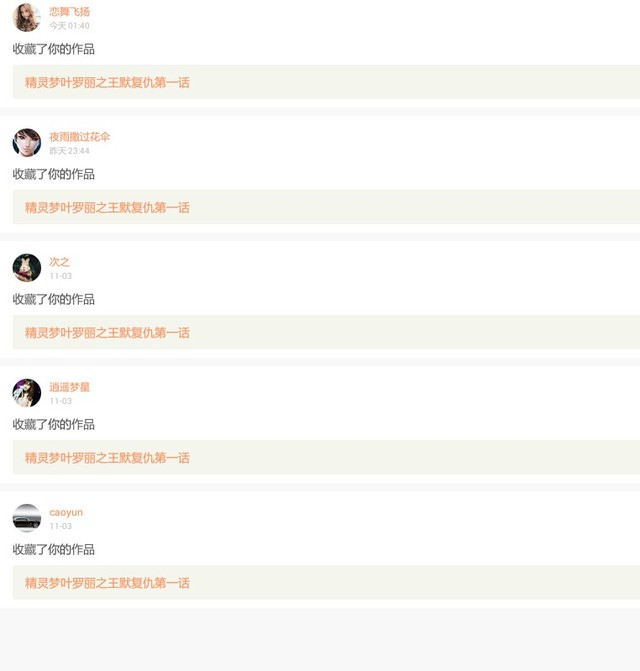The height and width of the screenshot is (671, 640).
Task: Tap the avatar next to 夜雨撒过花伞
Action: click(27, 143)
